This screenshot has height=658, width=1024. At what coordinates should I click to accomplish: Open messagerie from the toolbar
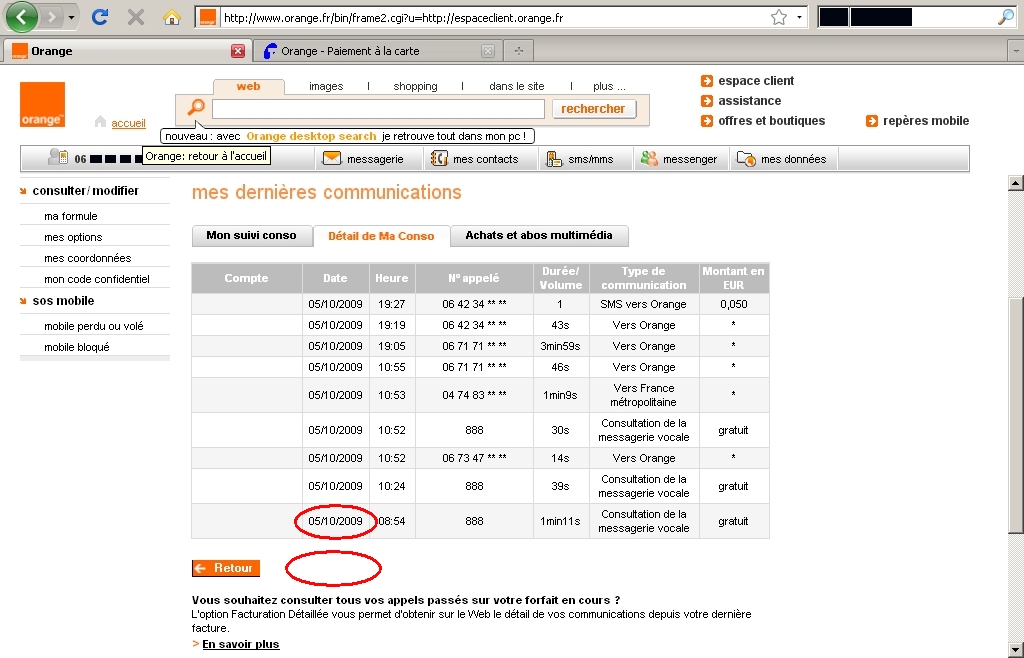pyautogui.click(x=363, y=159)
